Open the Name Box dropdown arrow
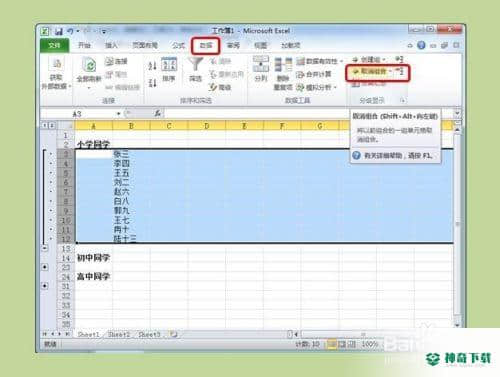This screenshot has width=500, height=377. (x=118, y=114)
